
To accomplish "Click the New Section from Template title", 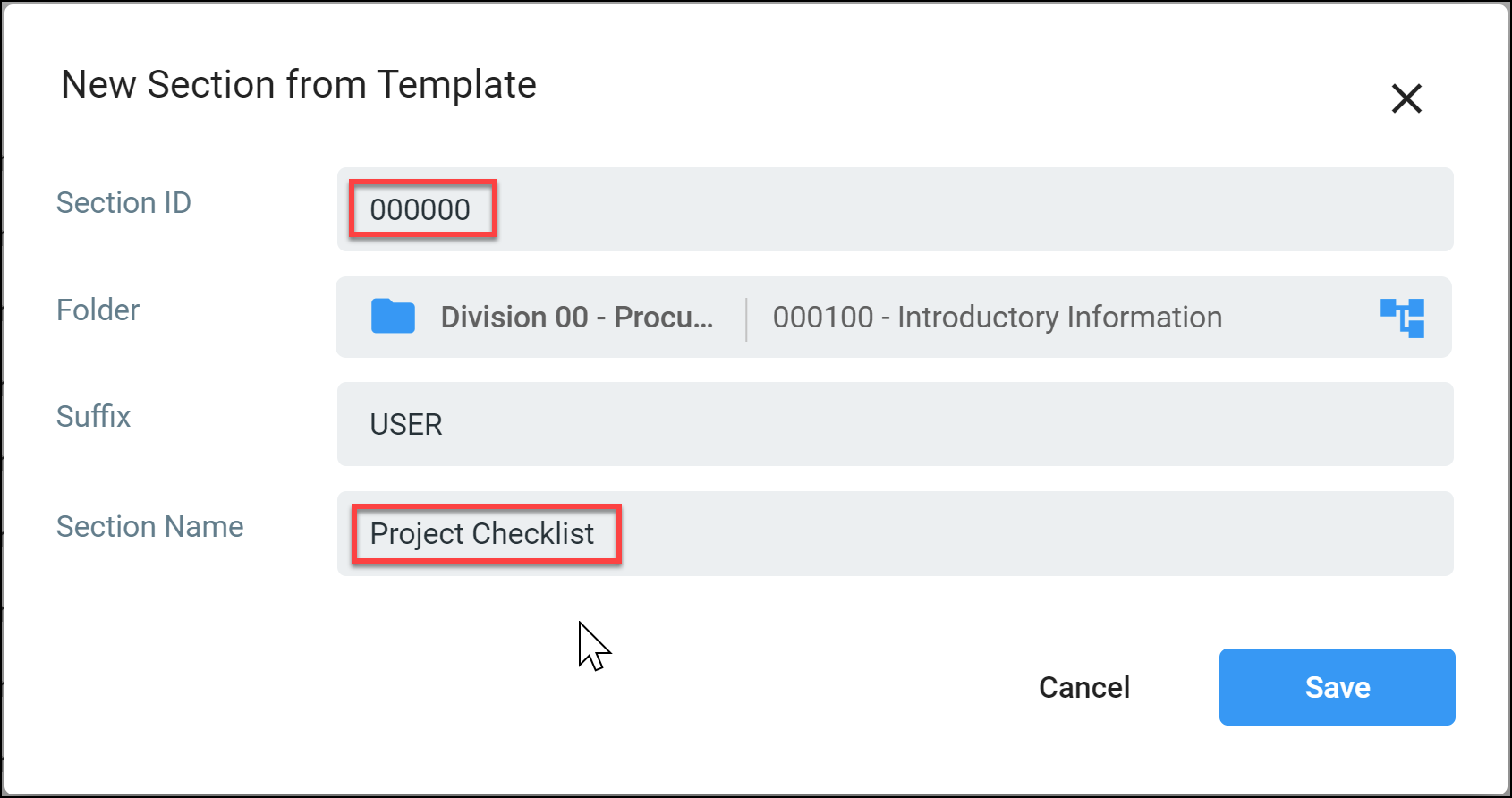I will [x=299, y=84].
